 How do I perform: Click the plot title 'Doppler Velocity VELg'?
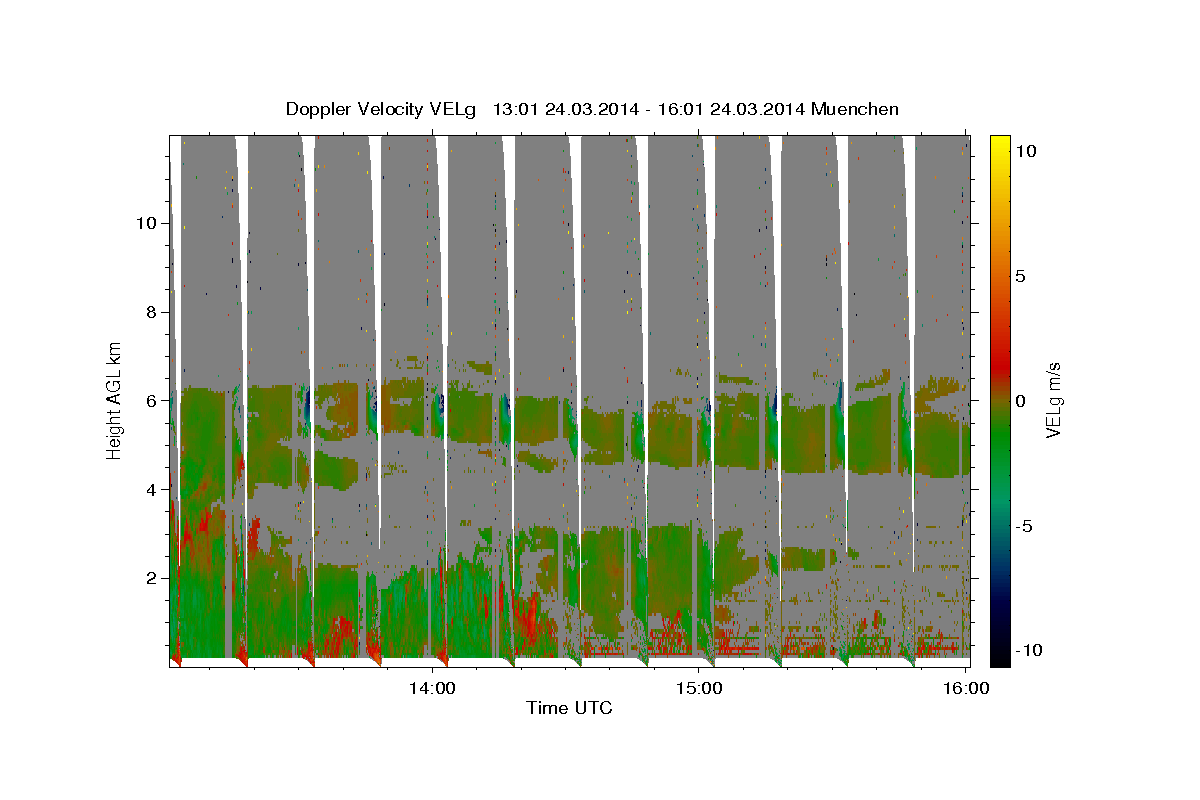(x=381, y=109)
